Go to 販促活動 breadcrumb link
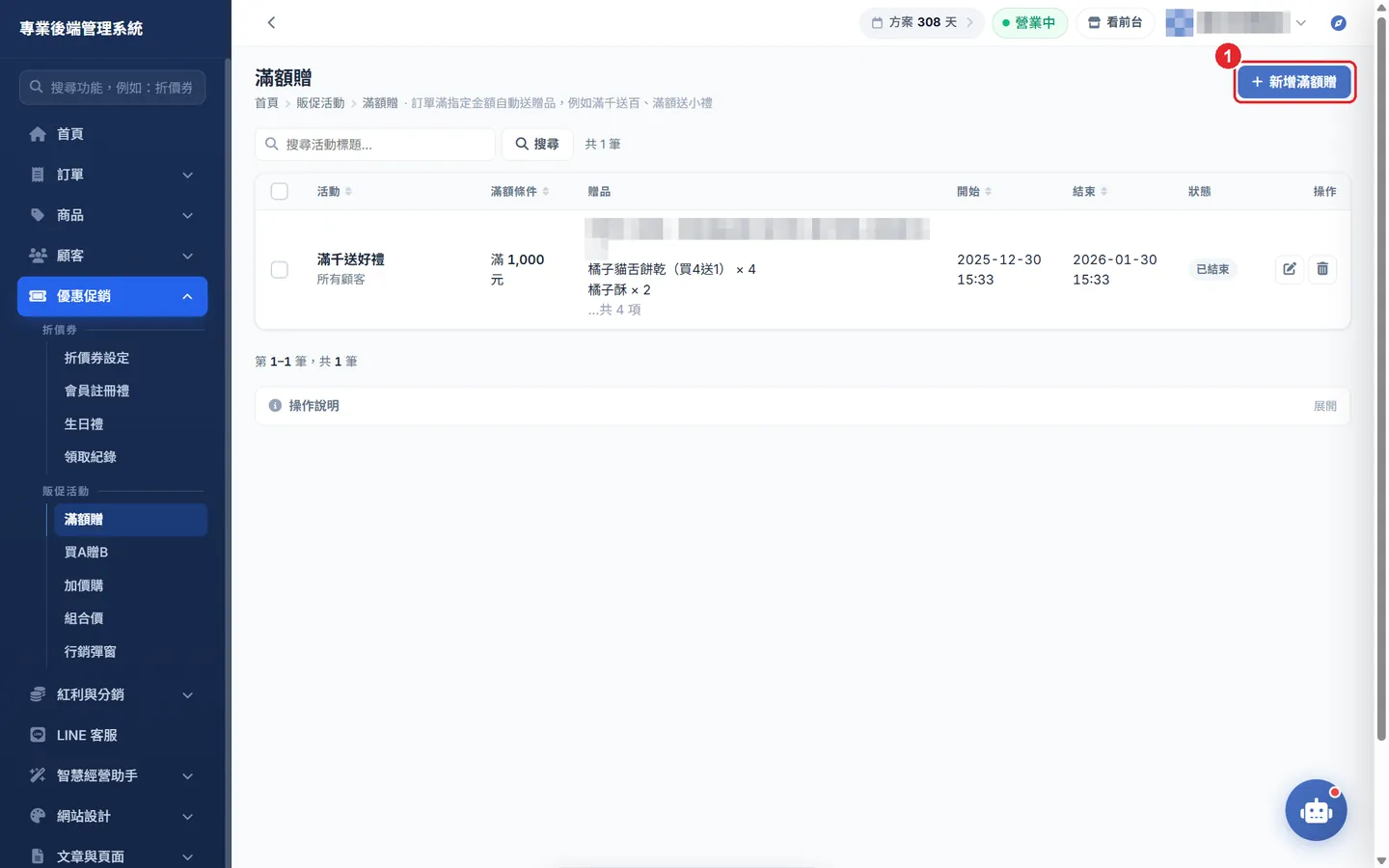The image size is (1389, 868). click(x=320, y=103)
